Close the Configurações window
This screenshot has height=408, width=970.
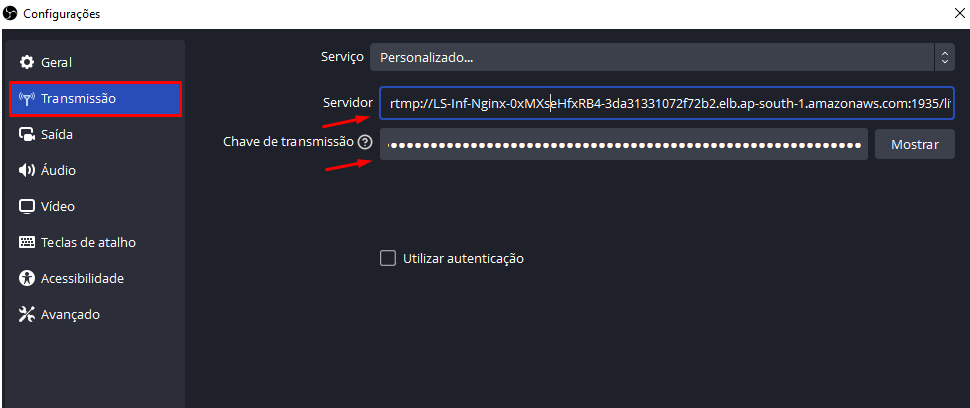pos(959,14)
